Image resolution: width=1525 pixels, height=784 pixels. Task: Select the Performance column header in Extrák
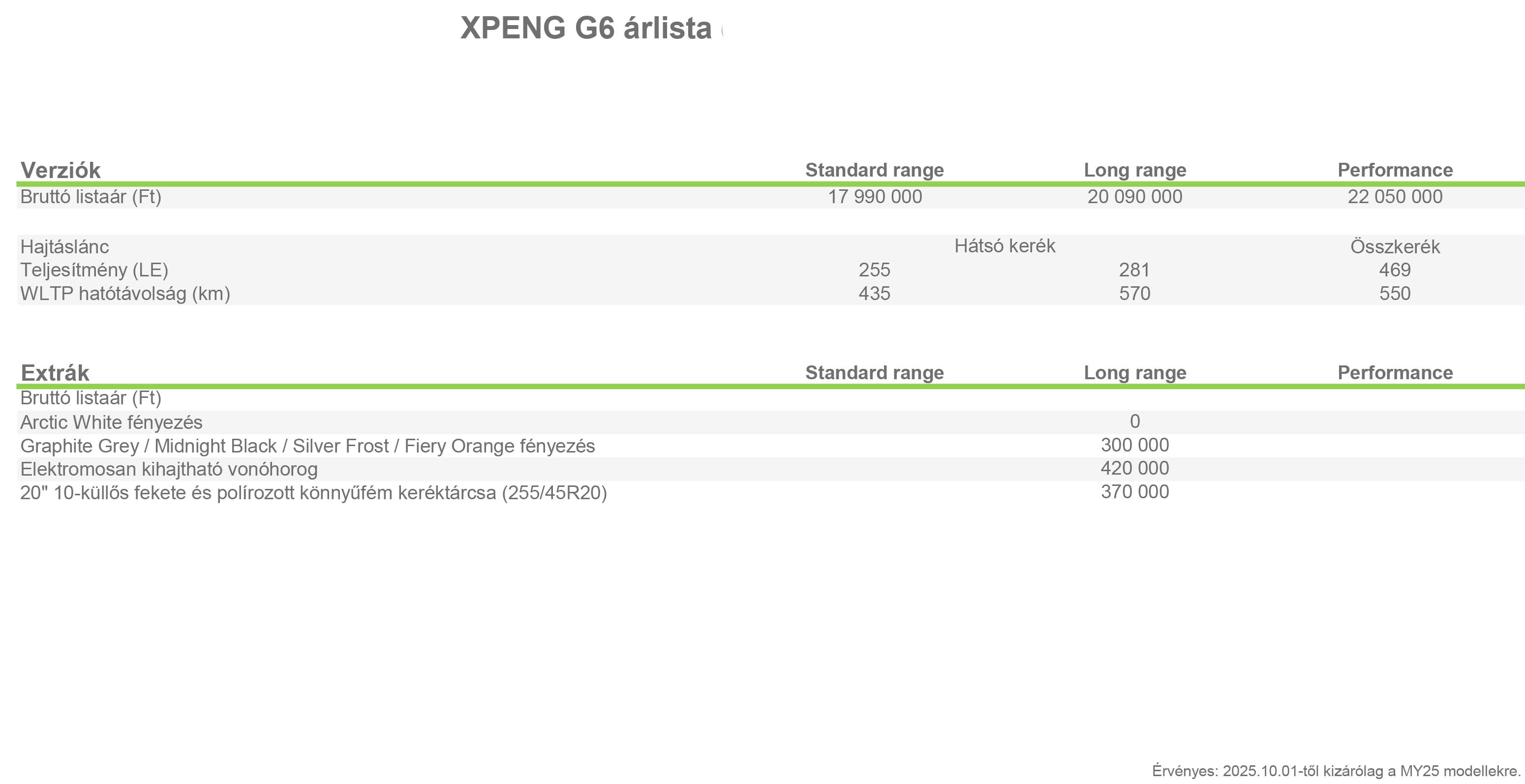tap(1395, 372)
